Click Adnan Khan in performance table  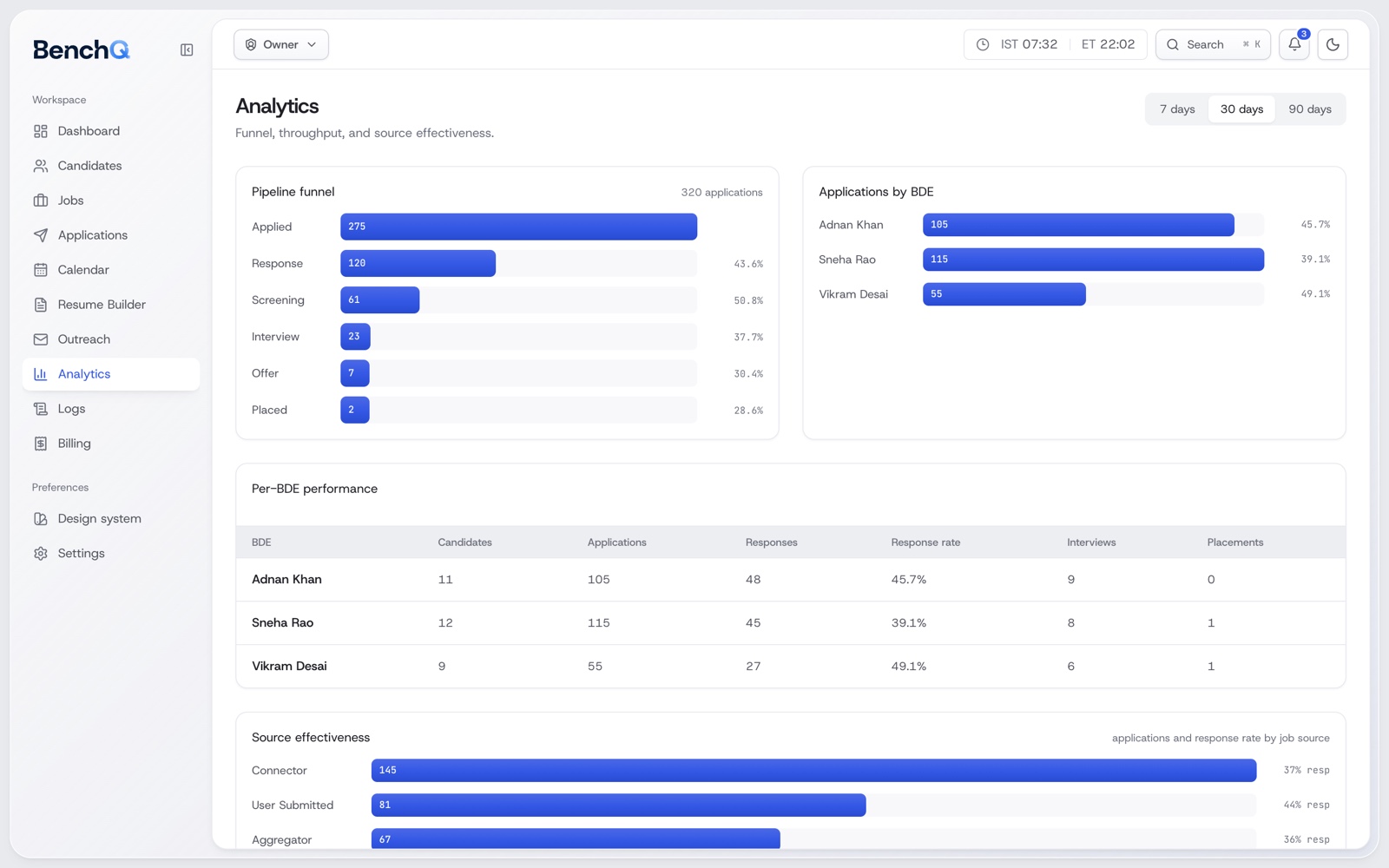tap(286, 580)
